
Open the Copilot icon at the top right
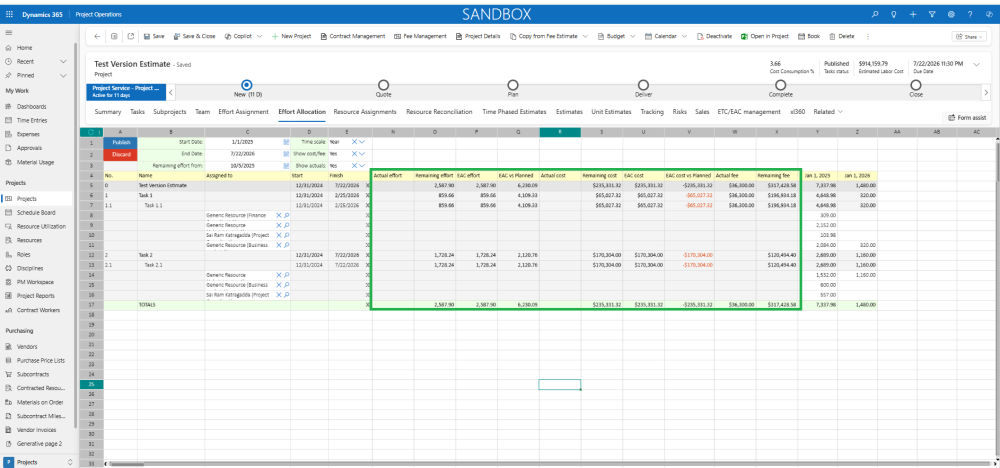pyautogui.click(x=989, y=14)
